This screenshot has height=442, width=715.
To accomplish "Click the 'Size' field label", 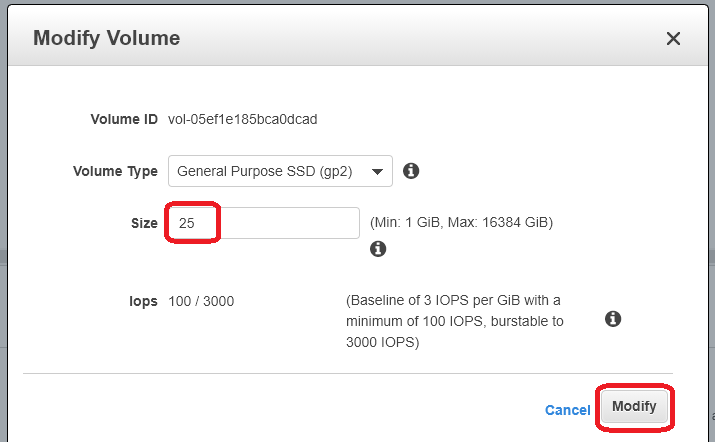I will (144, 223).
